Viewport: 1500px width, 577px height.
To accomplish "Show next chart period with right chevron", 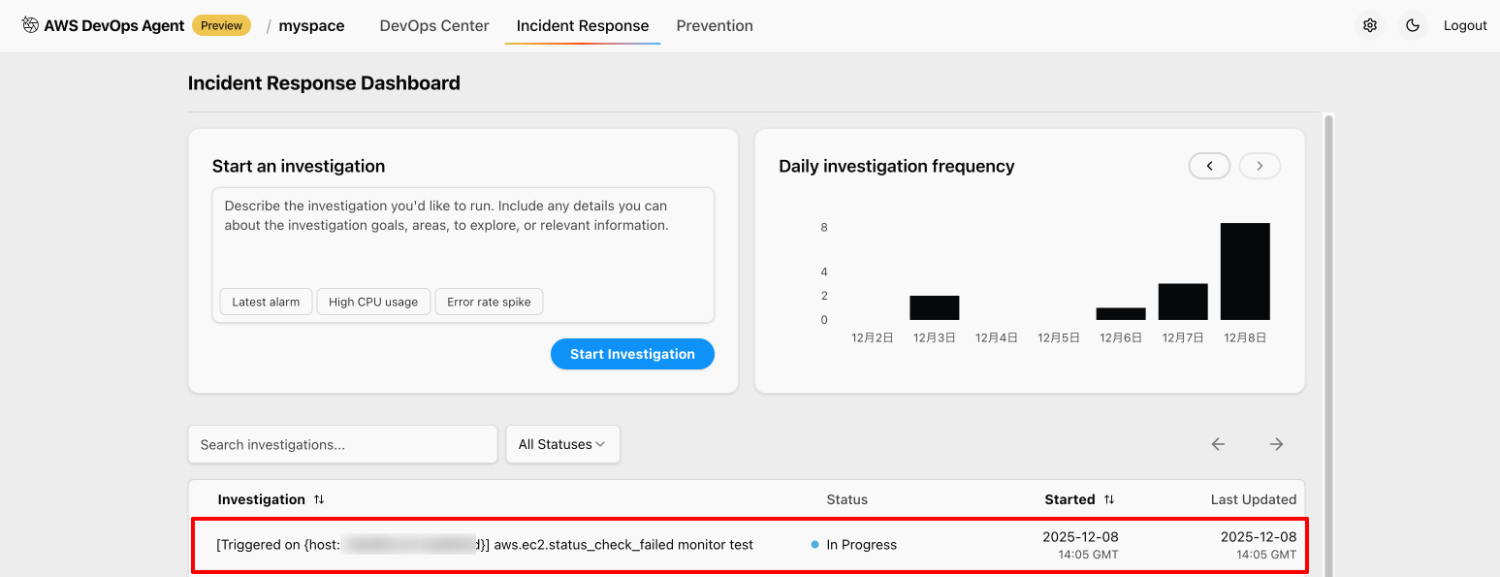I will (1260, 166).
